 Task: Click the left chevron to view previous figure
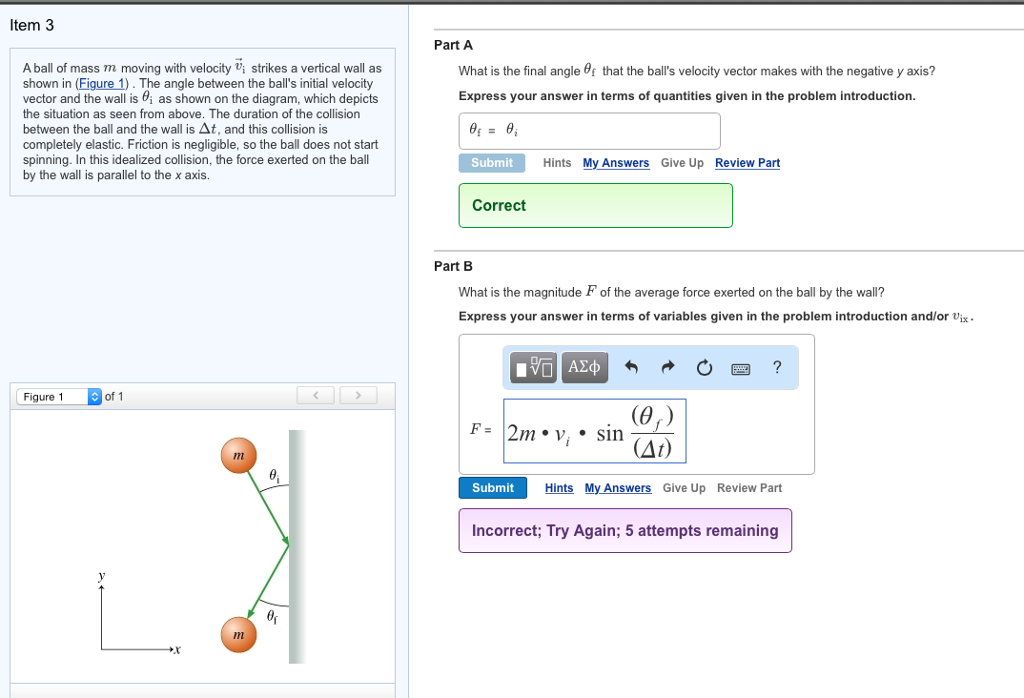315,395
